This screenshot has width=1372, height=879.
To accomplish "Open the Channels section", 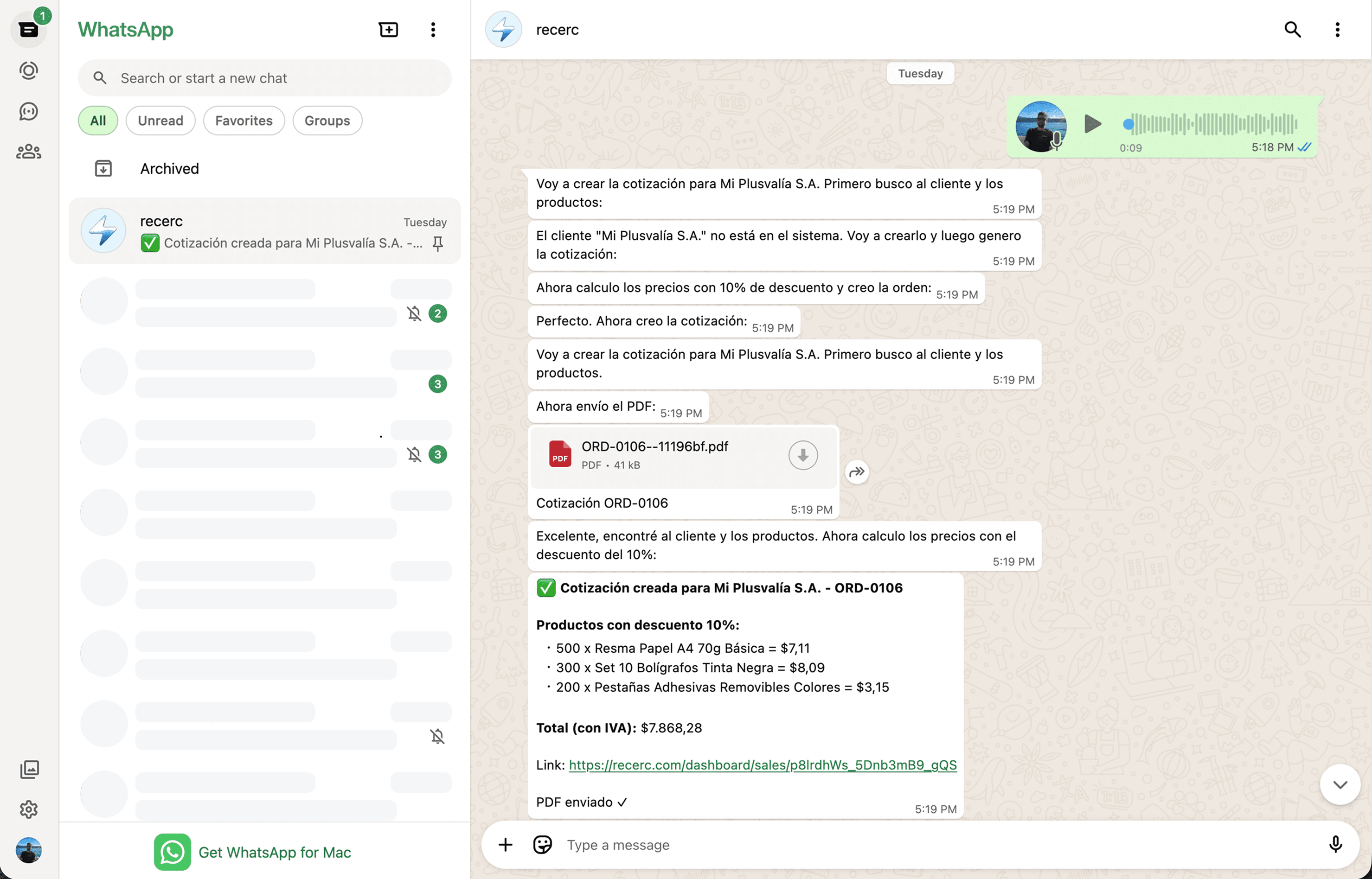I will pyautogui.click(x=29, y=111).
